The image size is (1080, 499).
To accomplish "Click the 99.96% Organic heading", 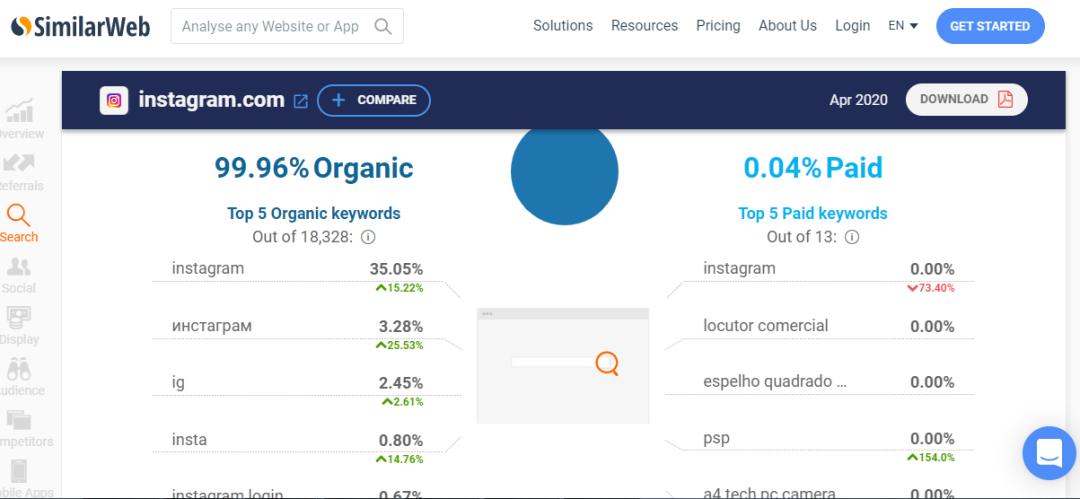I will (313, 167).
